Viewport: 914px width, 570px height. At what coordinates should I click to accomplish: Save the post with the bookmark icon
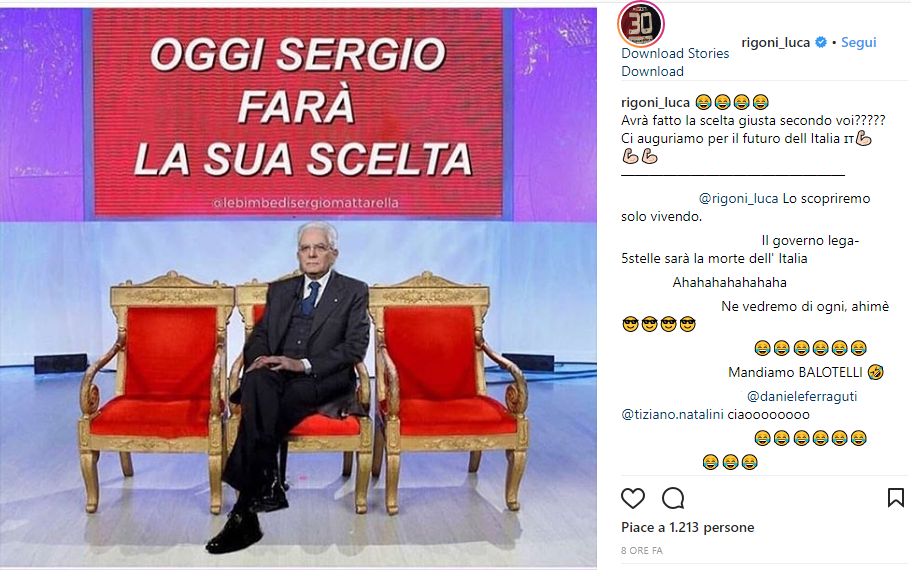tap(895, 498)
